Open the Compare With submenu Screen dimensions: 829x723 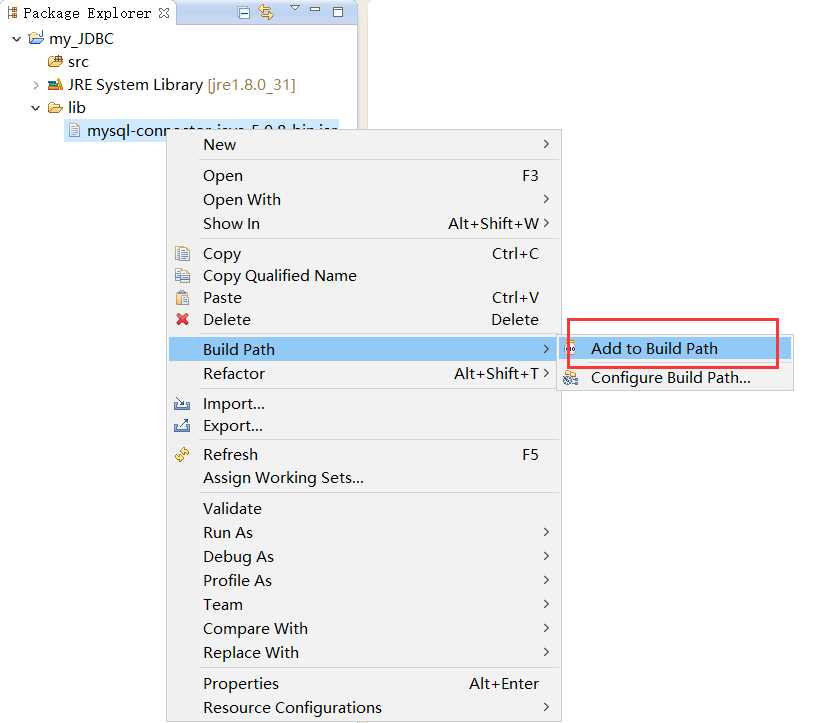point(364,628)
